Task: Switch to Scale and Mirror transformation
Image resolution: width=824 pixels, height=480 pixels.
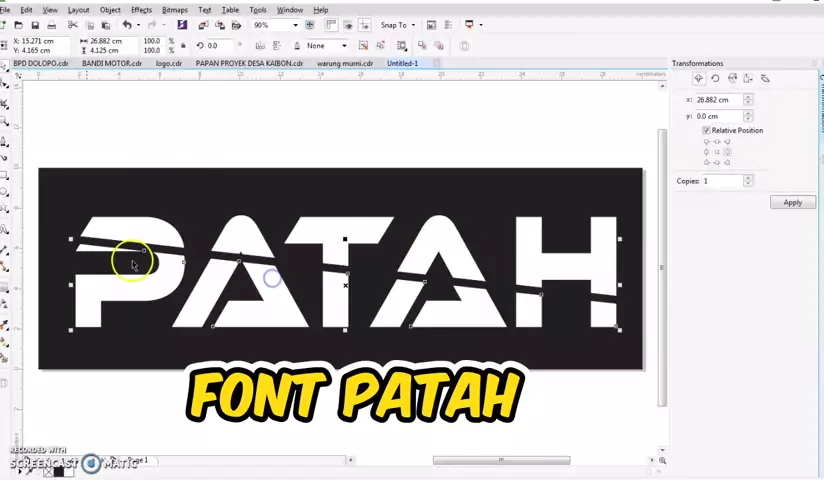Action: click(732, 78)
